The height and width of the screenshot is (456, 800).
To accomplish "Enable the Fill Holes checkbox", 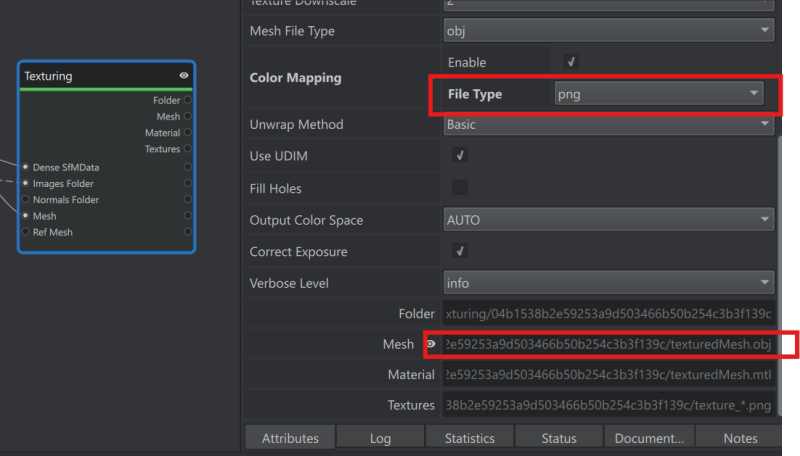I will [460, 188].
